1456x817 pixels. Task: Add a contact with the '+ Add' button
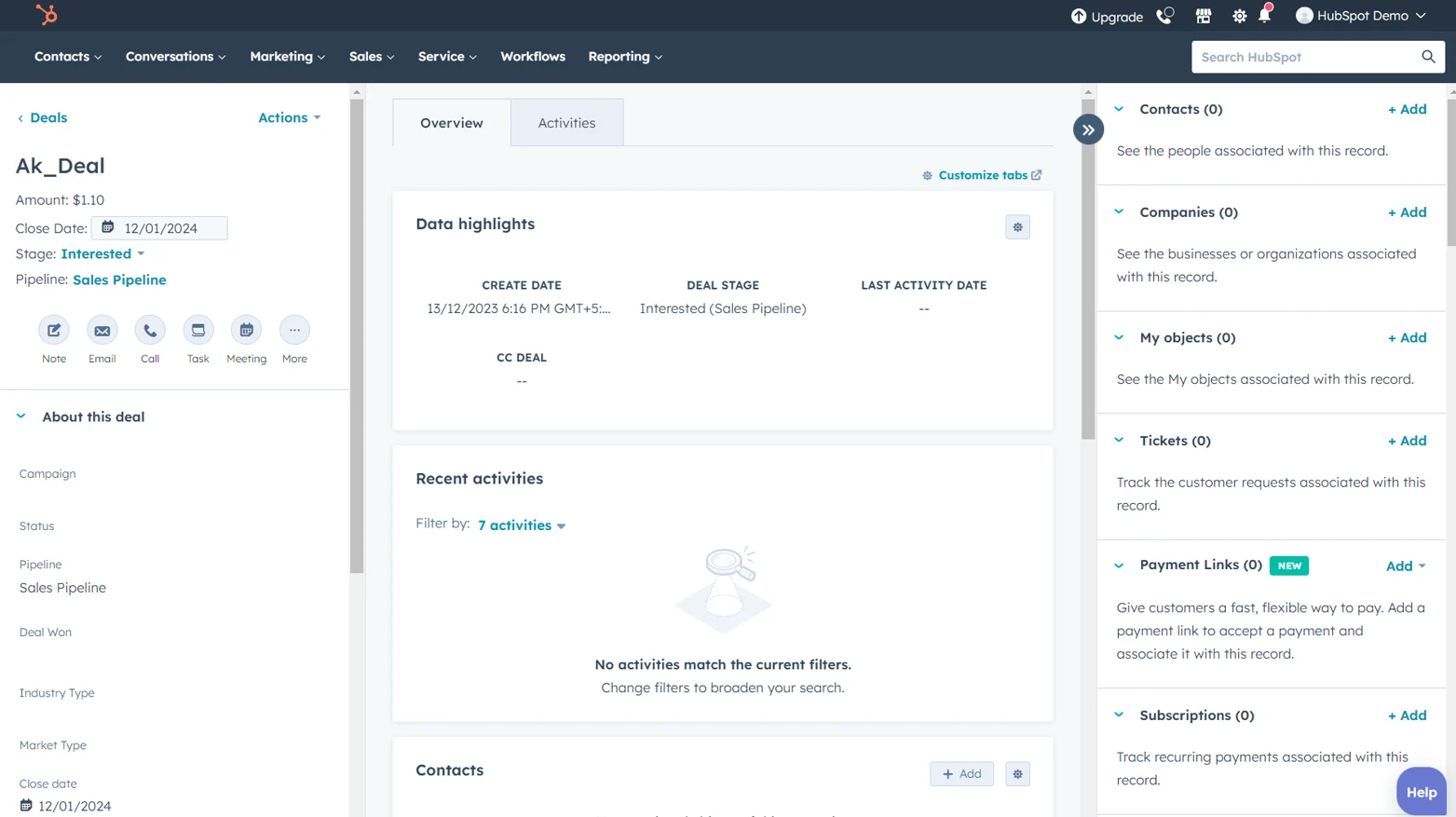(1407, 109)
